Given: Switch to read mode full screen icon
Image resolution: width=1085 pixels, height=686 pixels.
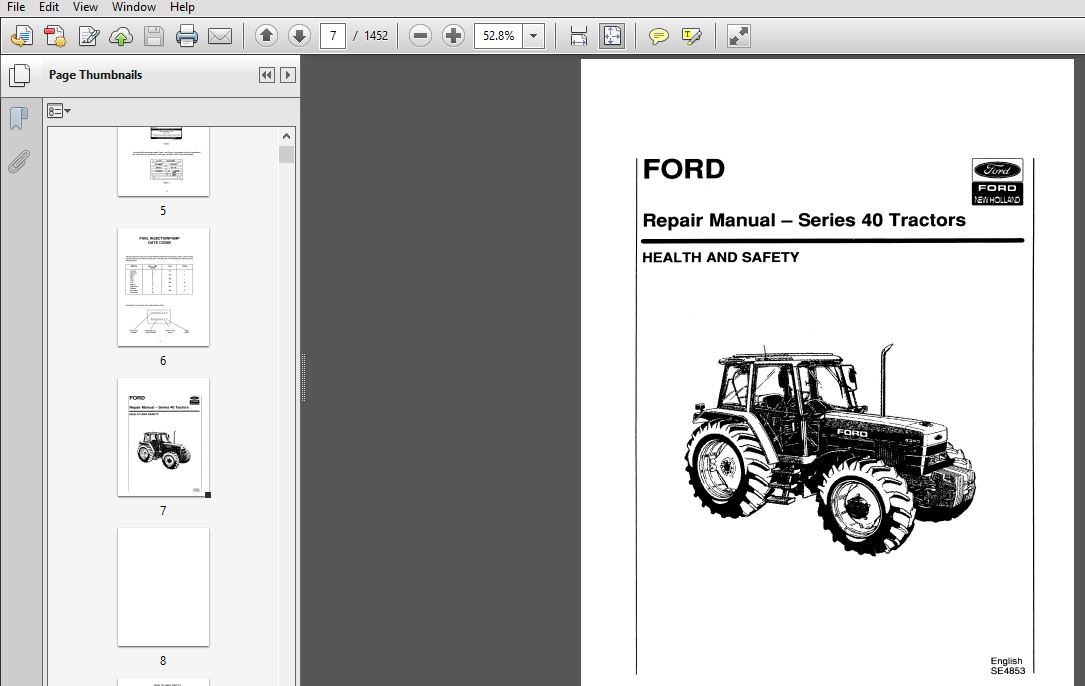Looking at the screenshot, I should tap(738, 36).
